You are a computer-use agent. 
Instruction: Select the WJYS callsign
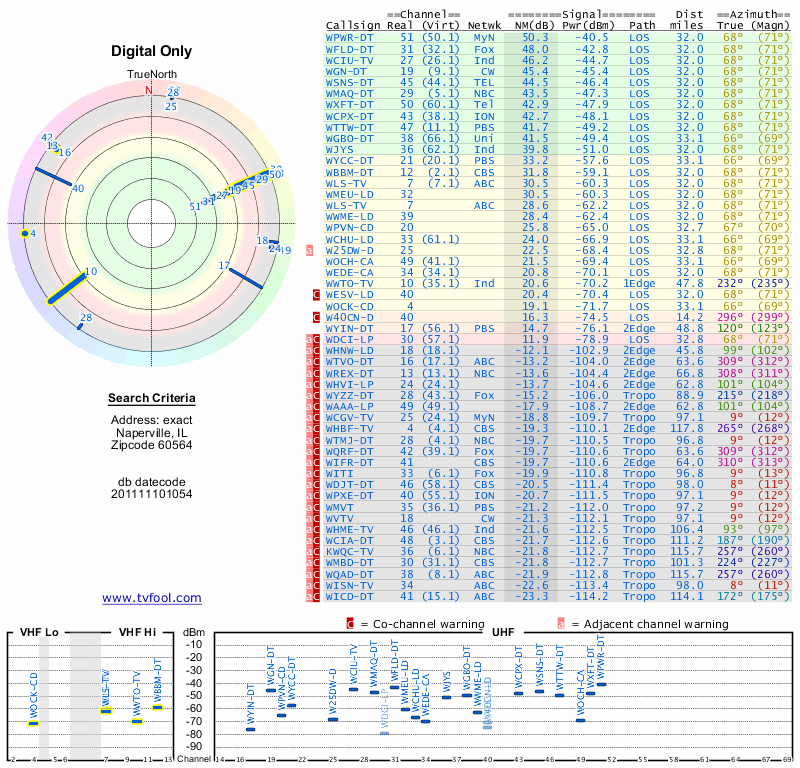(339, 150)
